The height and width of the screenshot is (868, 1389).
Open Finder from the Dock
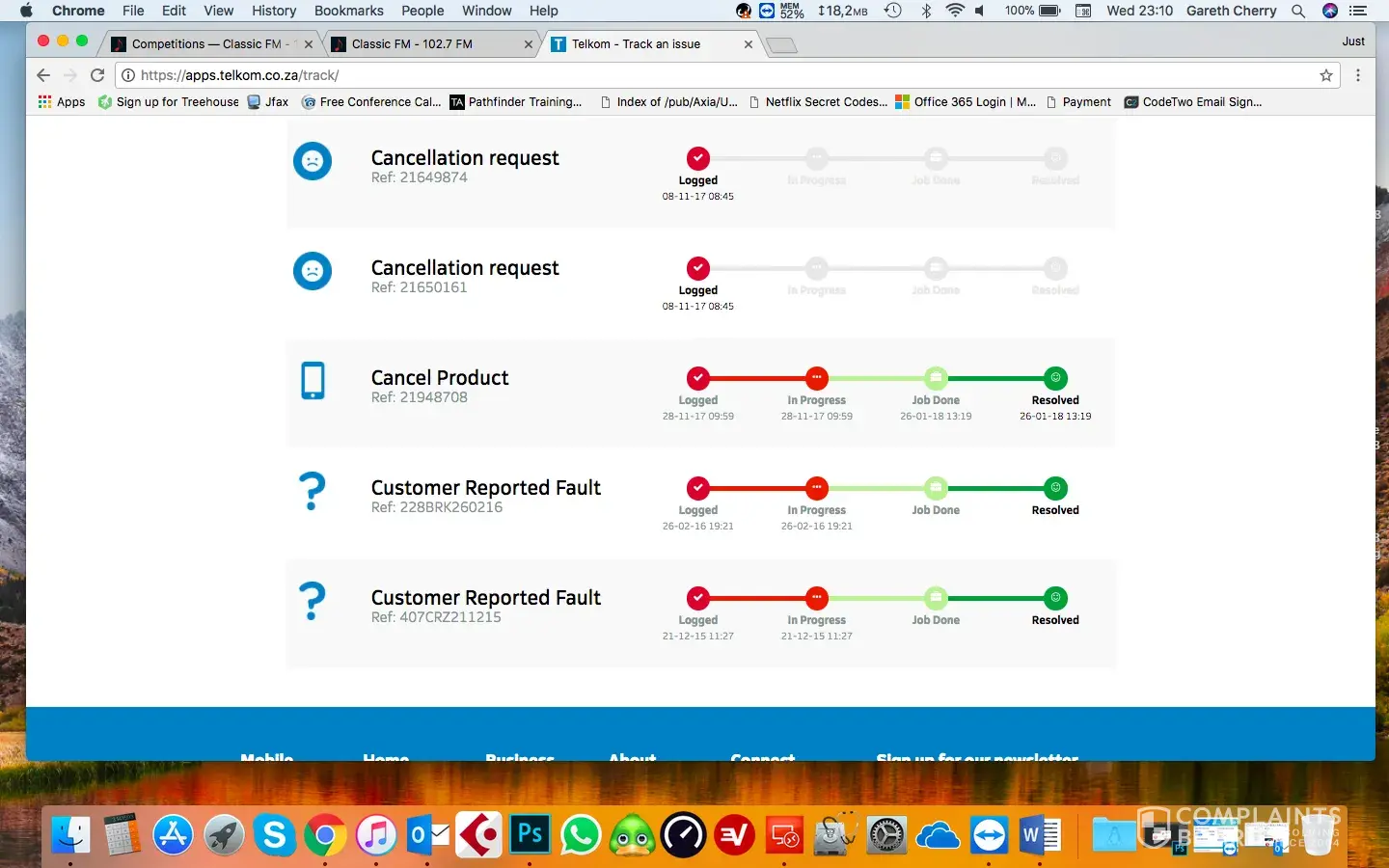click(70, 835)
